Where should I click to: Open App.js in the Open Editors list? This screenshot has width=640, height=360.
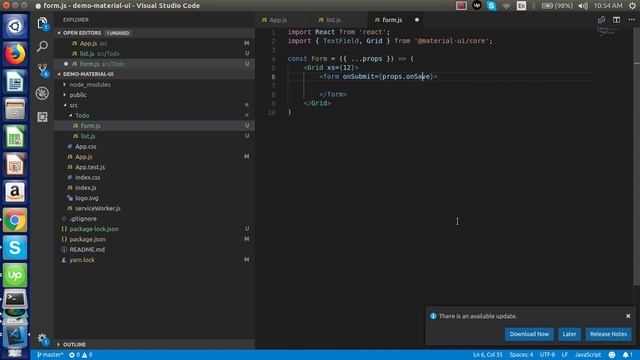[154, 43]
